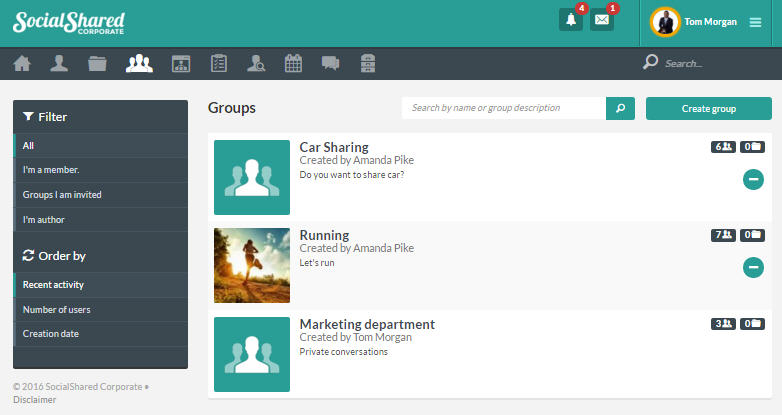Screen dimensions: 782x415
Task: Click the Filter funnel icon
Action: 28,116
